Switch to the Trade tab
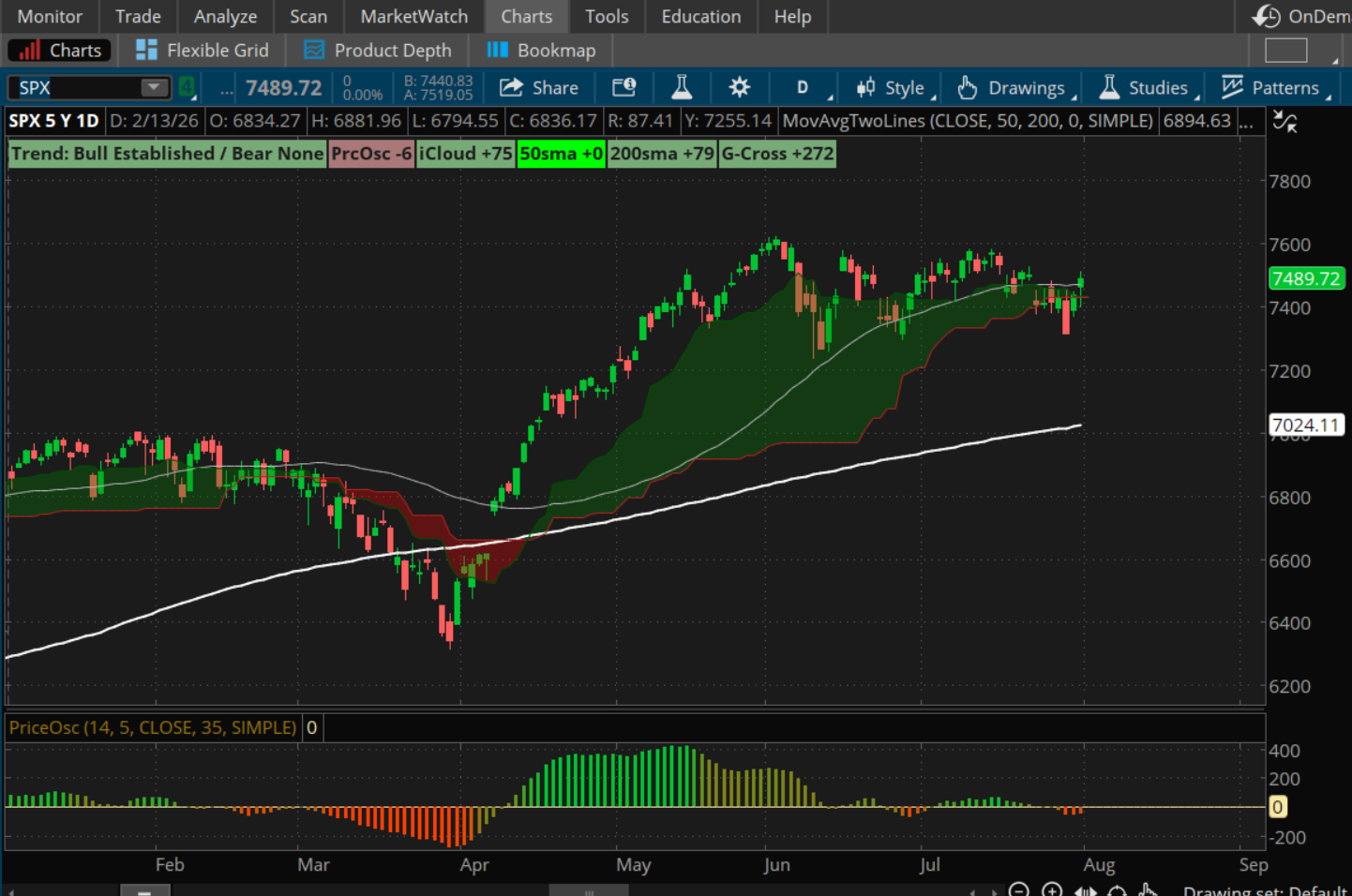The width and height of the screenshot is (1352, 896). (x=138, y=16)
